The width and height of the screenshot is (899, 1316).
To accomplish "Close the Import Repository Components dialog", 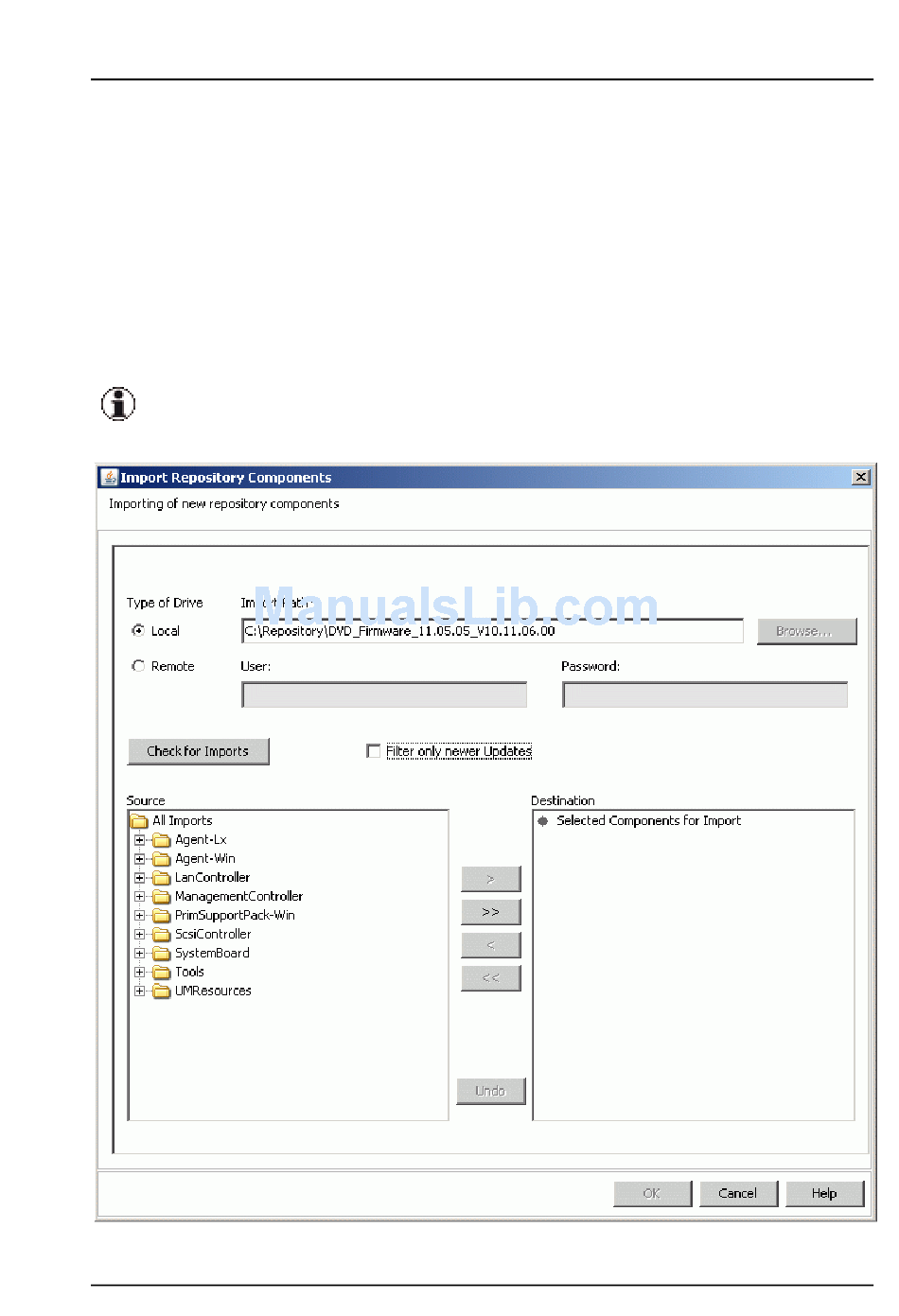I will pyautogui.click(x=861, y=478).
